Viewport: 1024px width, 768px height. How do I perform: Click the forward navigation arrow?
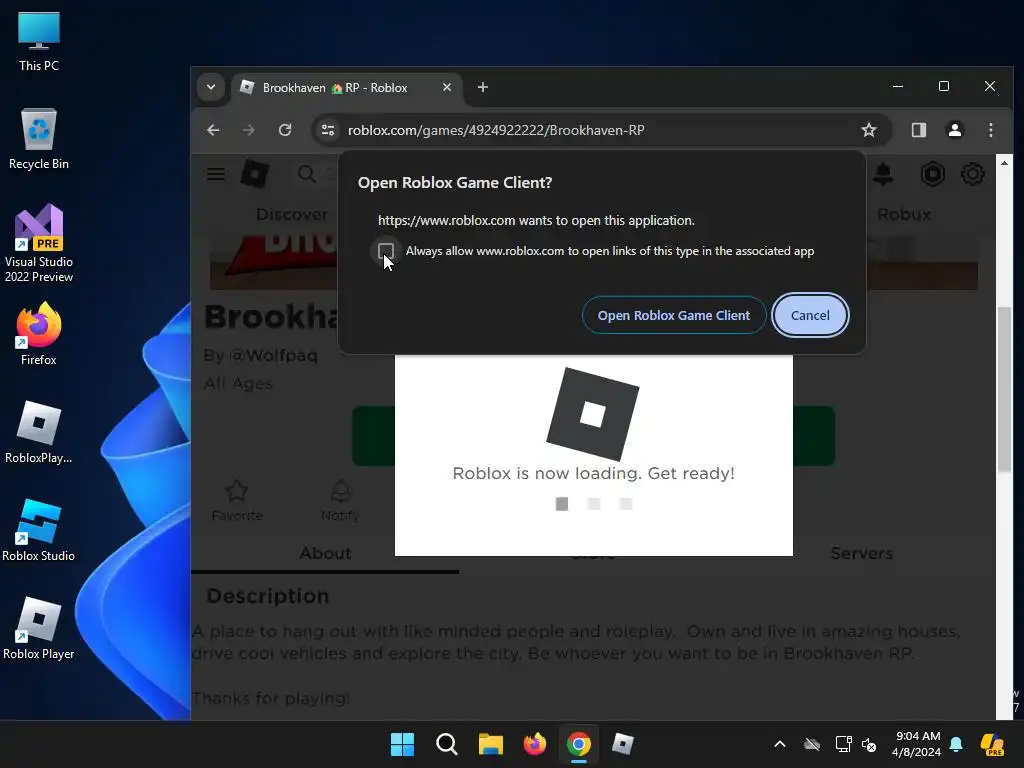pos(249,130)
